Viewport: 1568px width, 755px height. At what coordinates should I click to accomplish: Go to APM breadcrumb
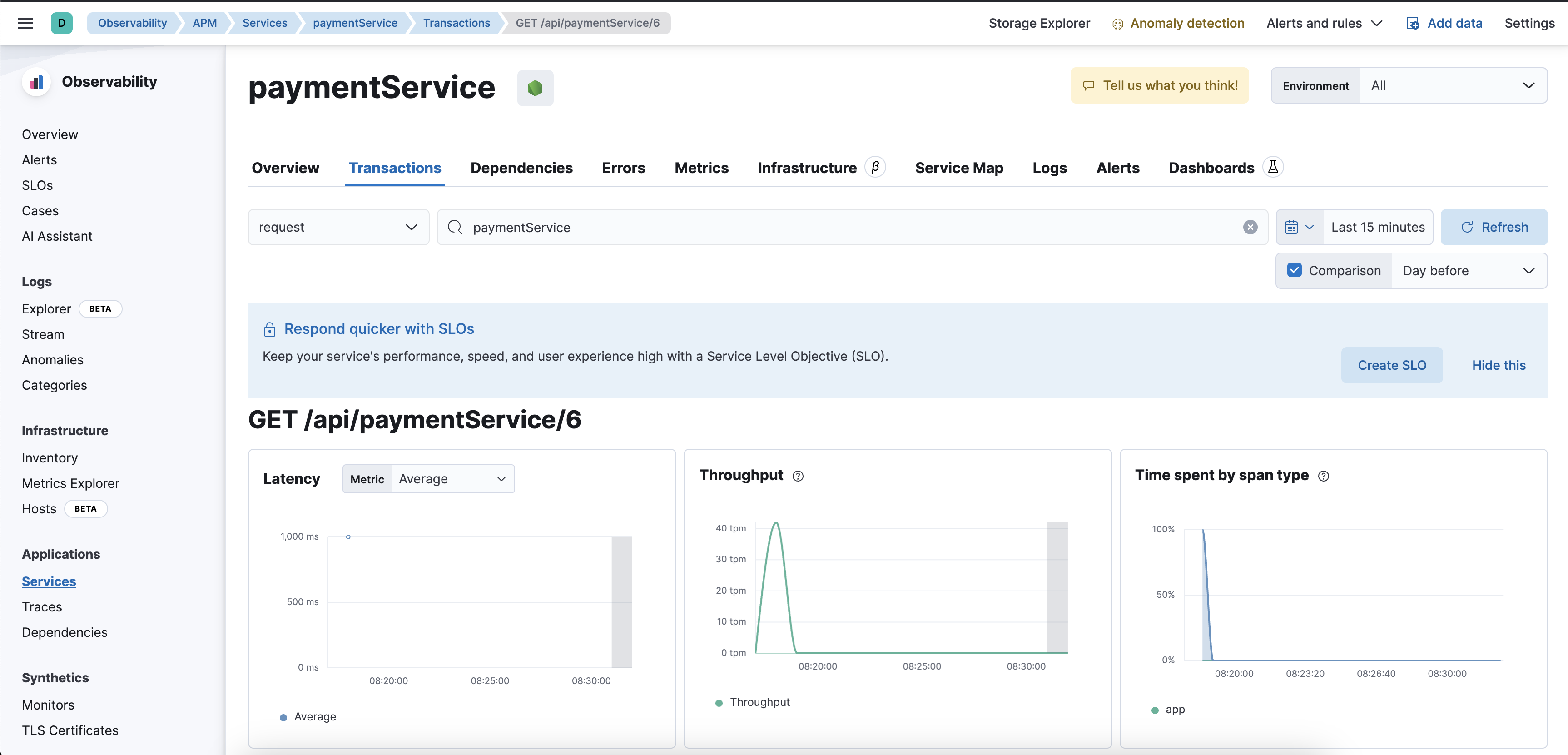(204, 23)
